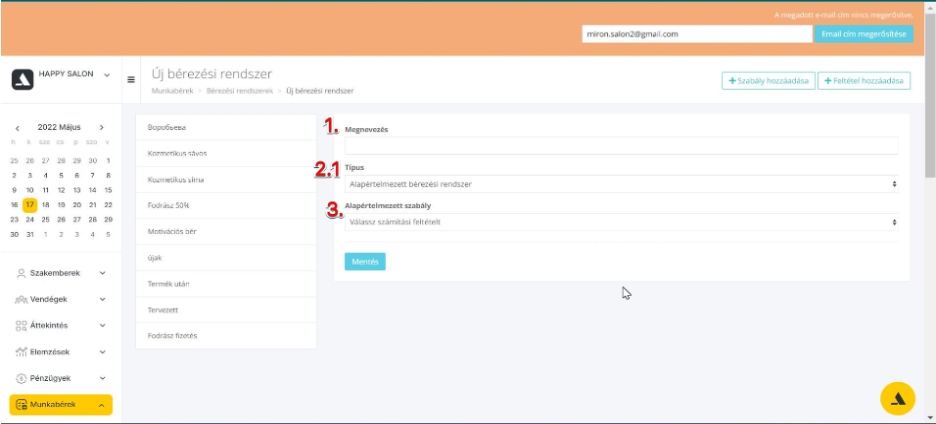Open the Típus dropdown
Image resolution: width=936 pixels, height=424 pixels.
pyautogui.click(x=621, y=184)
